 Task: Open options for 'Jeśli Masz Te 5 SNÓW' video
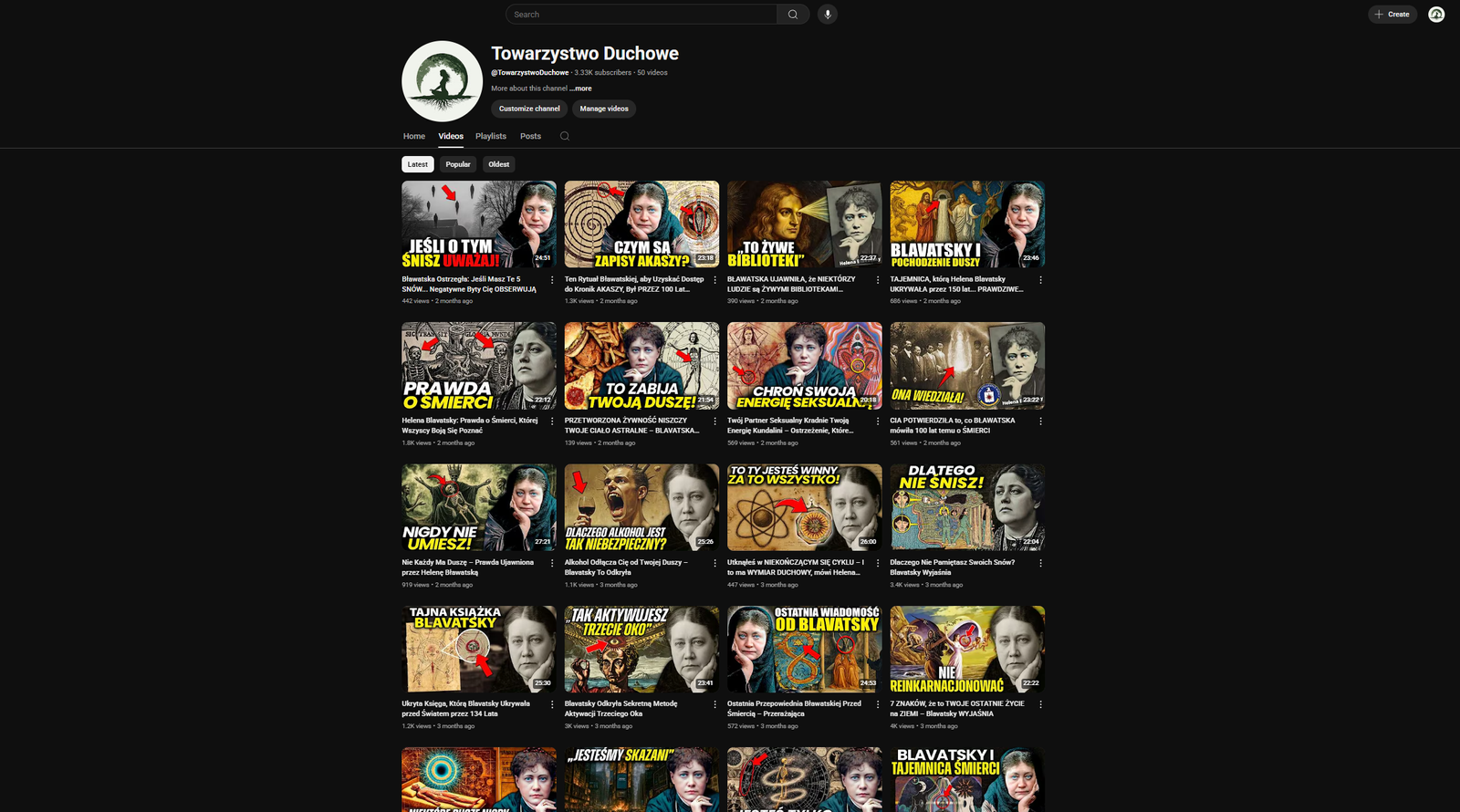click(x=552, y=280)
